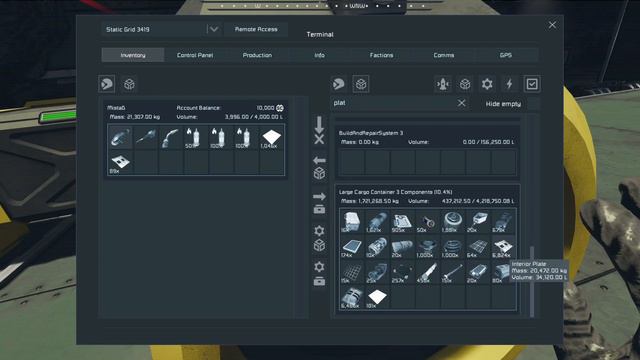The width and height of the screenshot is (640, 360).
Task: Go to the Production tab
Action: coord(257,55)
